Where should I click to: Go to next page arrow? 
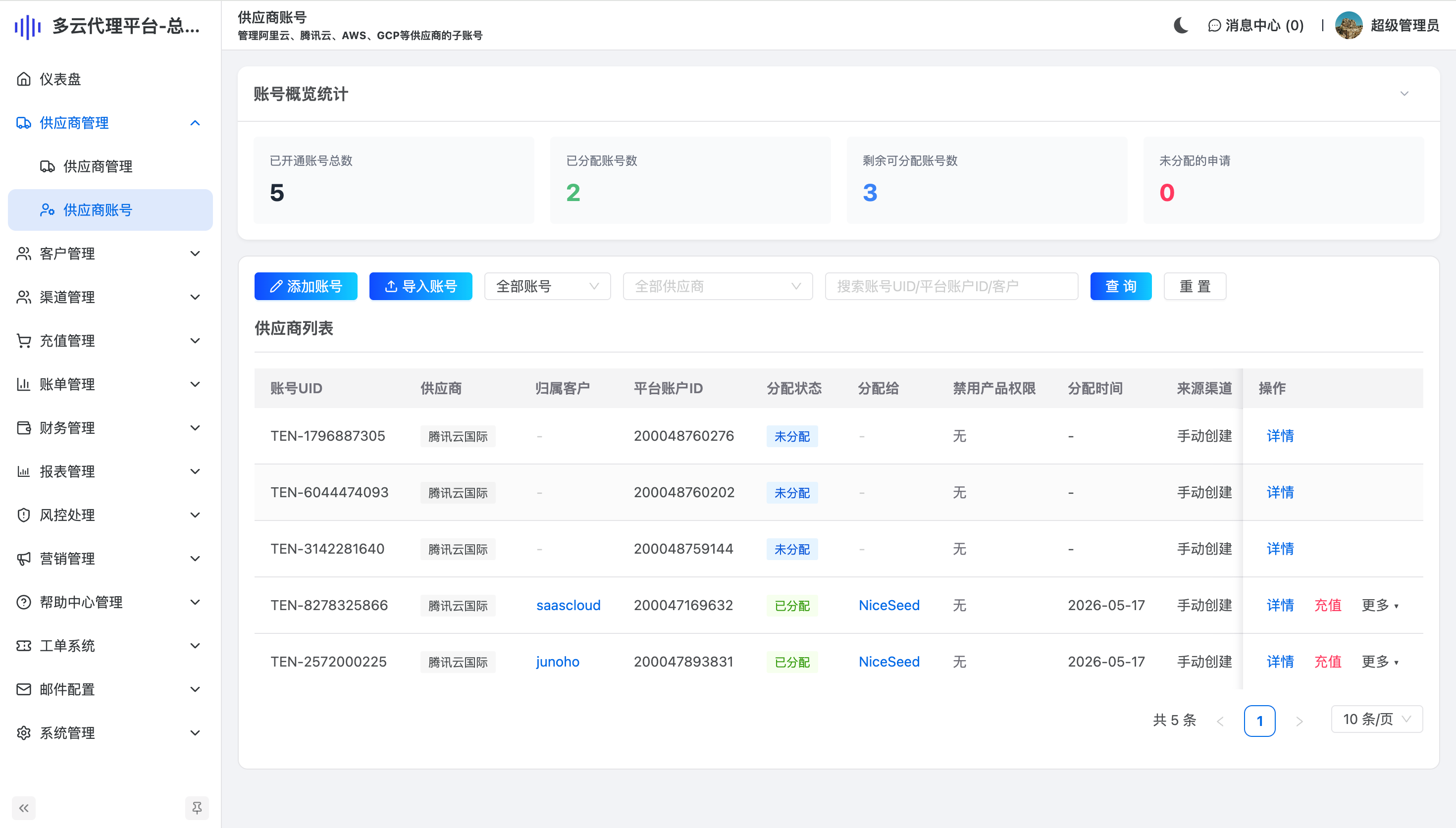click(x=1299, y=721)
